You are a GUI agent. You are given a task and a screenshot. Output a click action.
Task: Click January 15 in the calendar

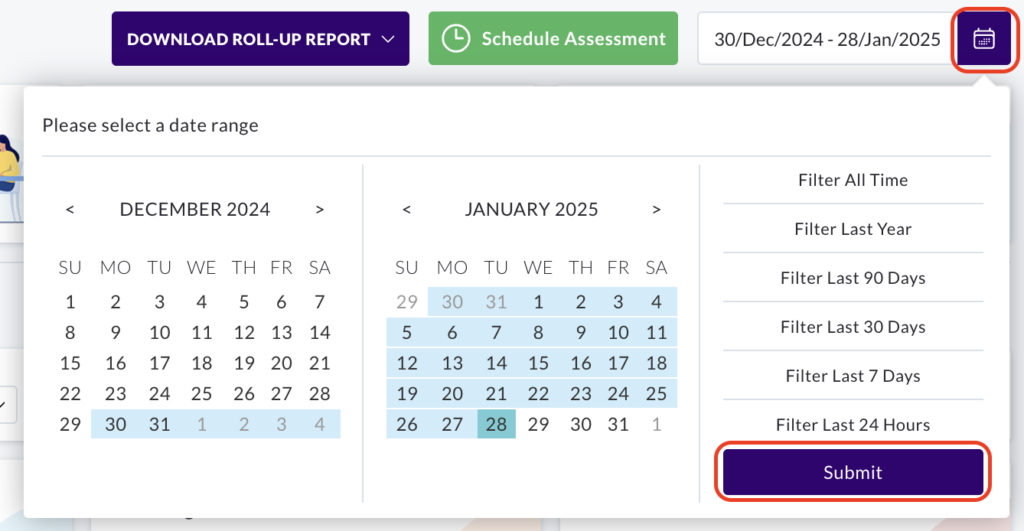[538, 363]
